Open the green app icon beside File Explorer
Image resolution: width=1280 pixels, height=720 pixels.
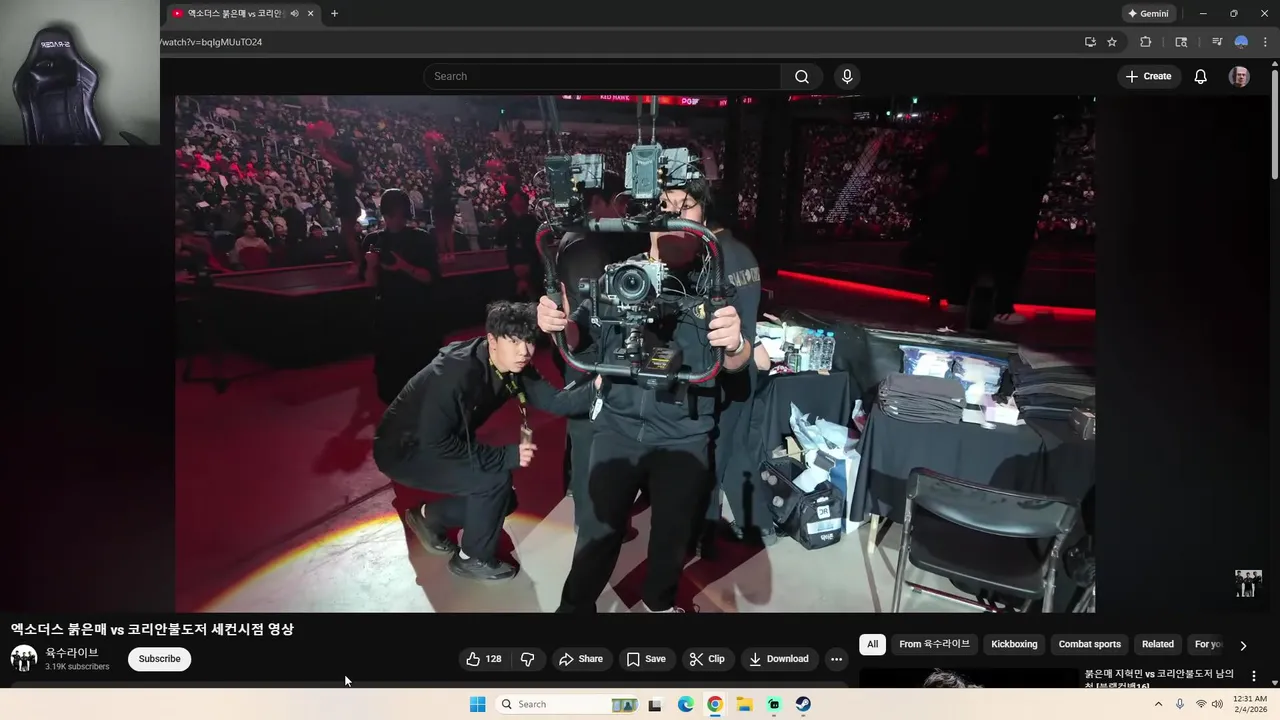point(774,704)
